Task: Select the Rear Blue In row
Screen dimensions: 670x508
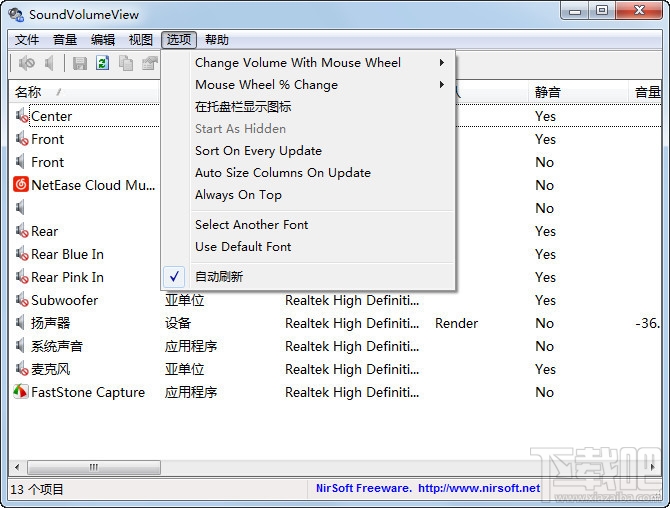Action: 68,254
